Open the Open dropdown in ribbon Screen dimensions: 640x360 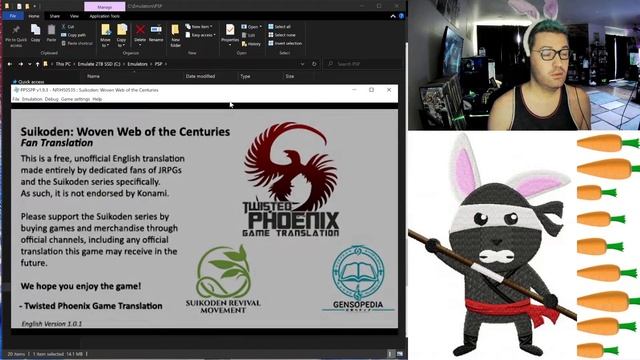pos(251,27)
